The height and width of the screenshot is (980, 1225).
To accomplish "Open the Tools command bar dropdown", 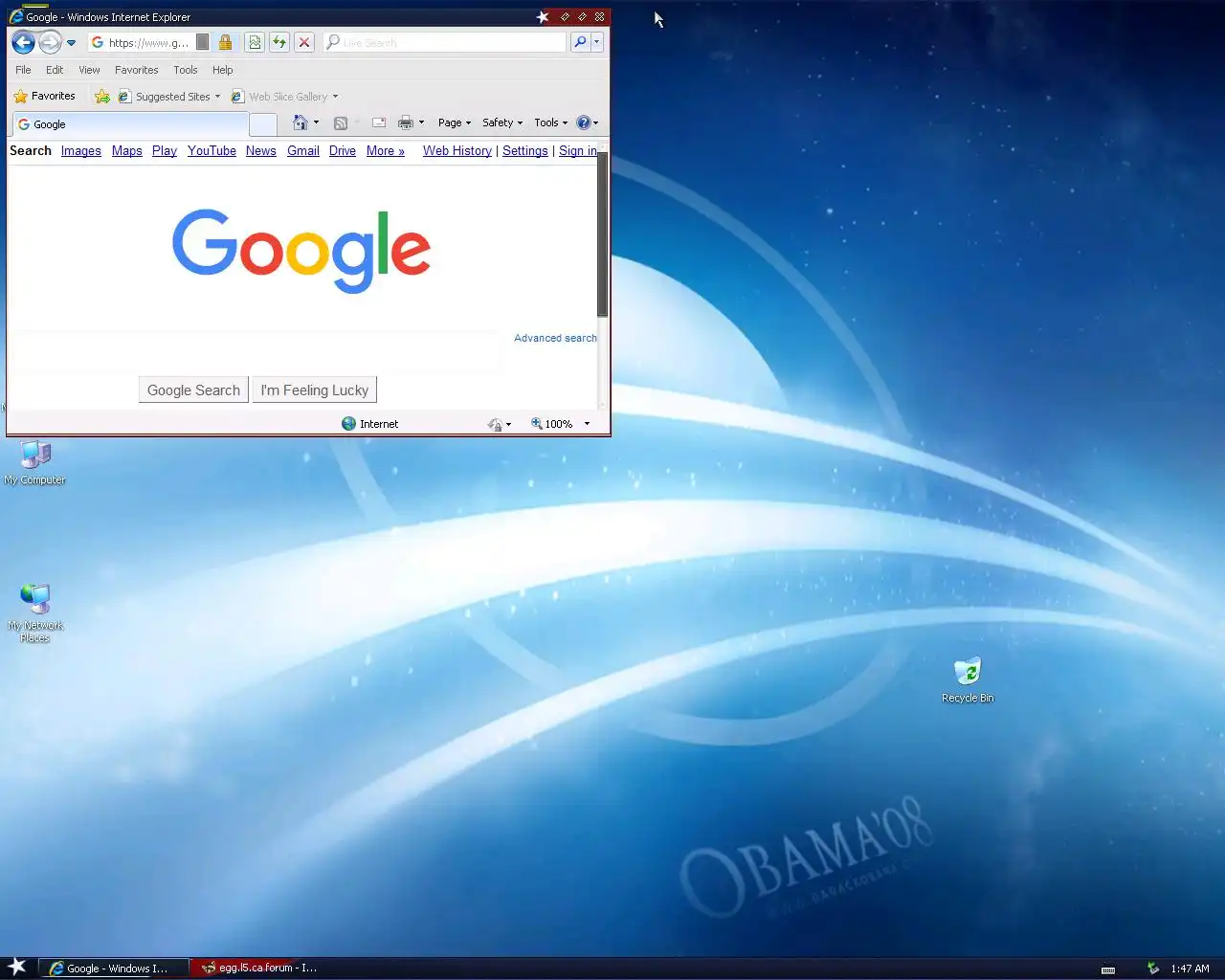I will pos(550,122).
